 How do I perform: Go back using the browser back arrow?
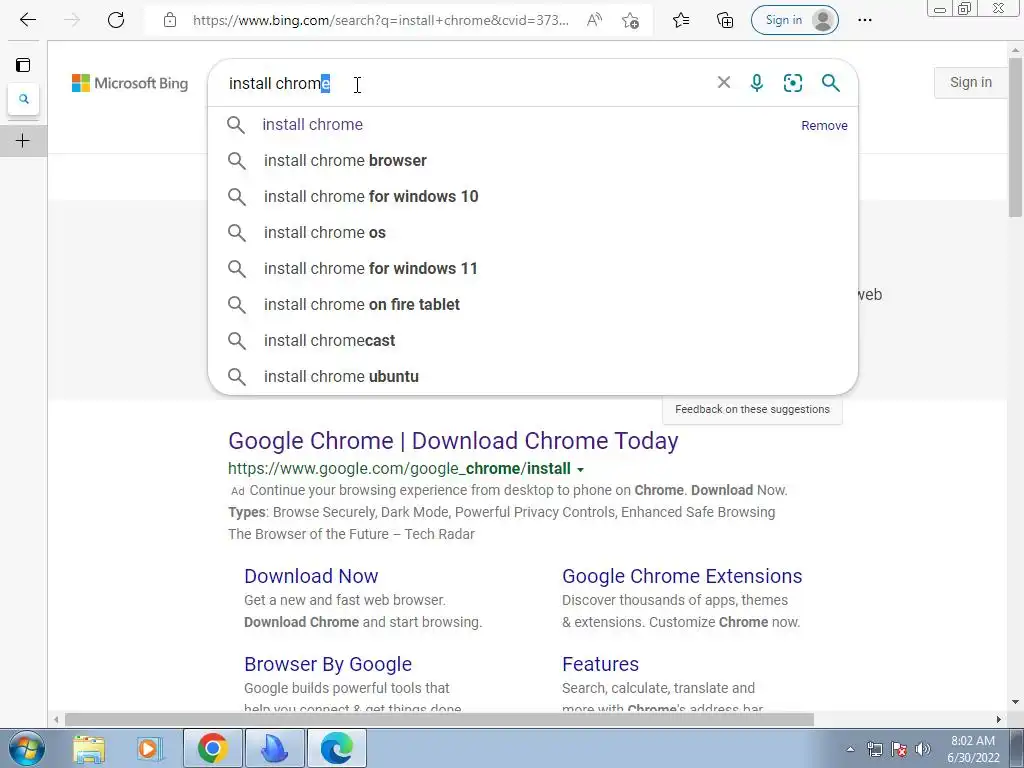click(x=27, y=20)
